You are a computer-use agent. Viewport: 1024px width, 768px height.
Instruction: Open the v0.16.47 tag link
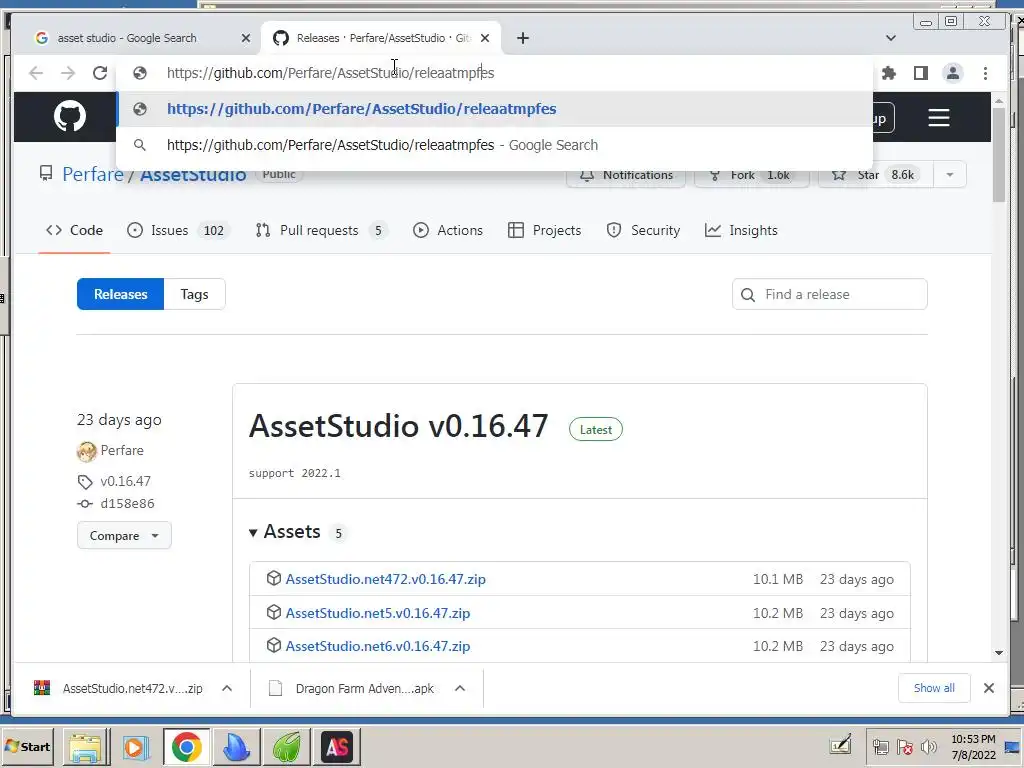click(x=125, y=481)
